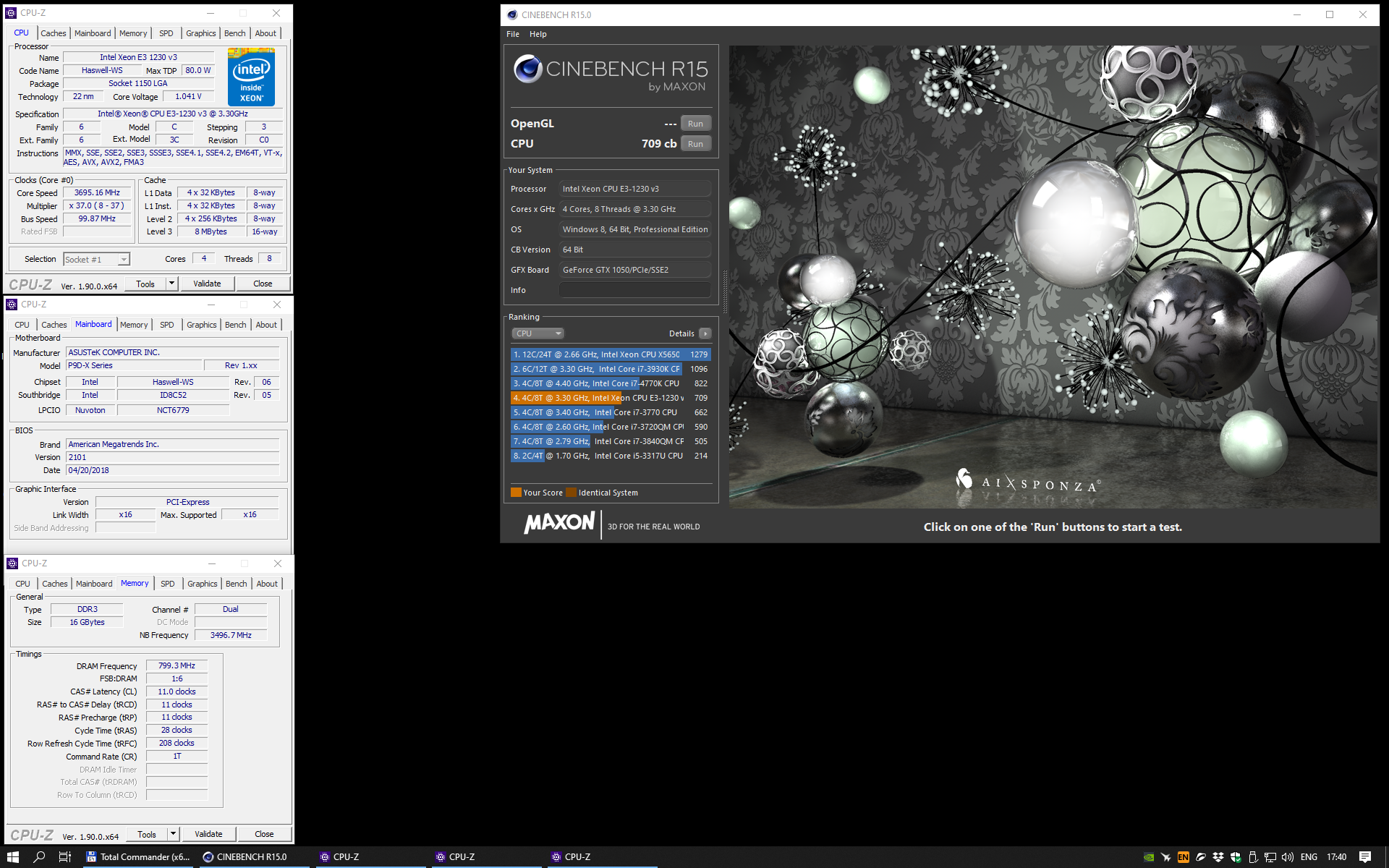Open the Dropbox tray icon
The height and width of the screenshot is (868, 1389).
[x=1218, y=857]
